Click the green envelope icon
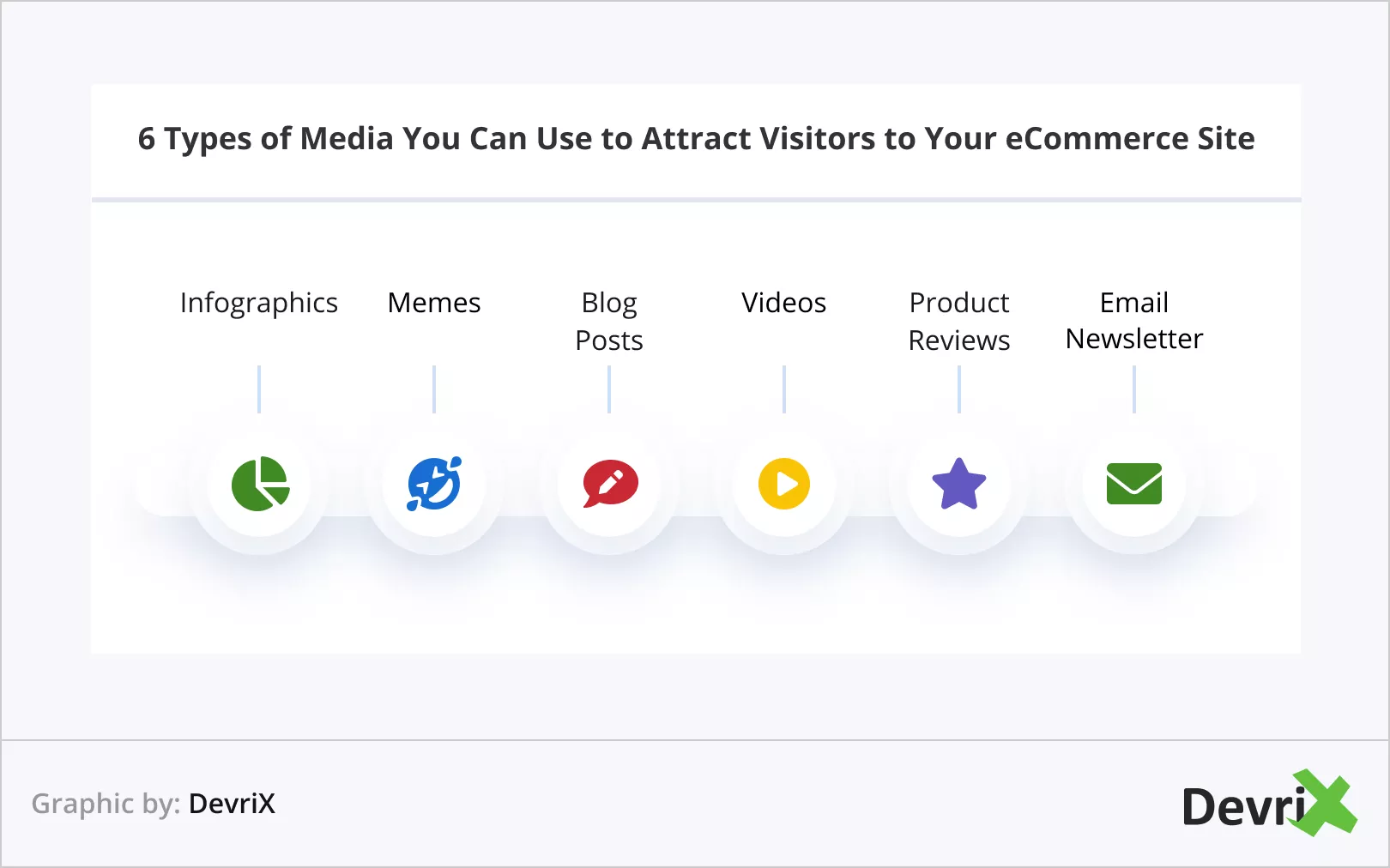 click(x=1133, y=484)
